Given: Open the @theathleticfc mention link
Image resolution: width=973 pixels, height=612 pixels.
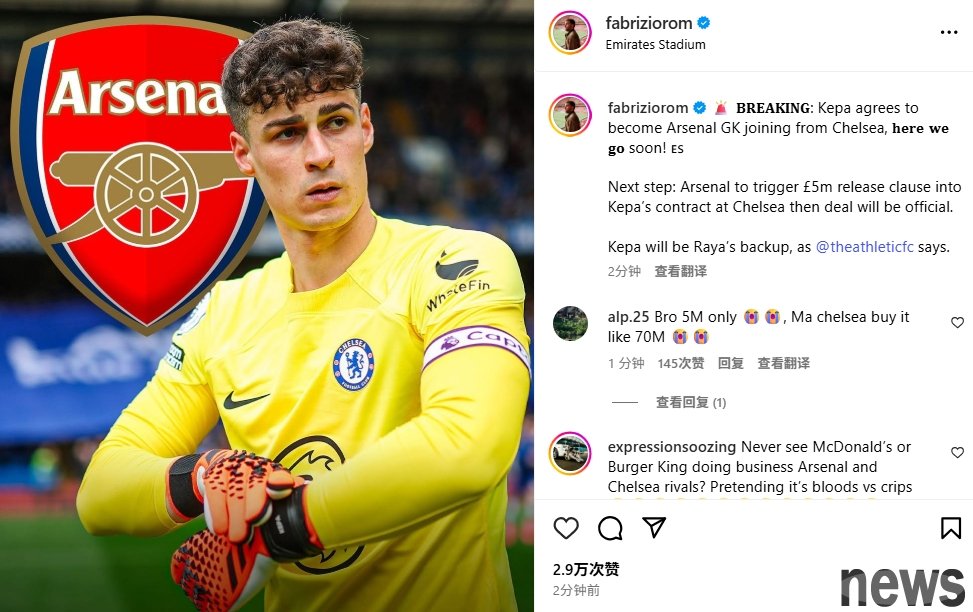Looking at the screenshot, I should tap(864, 246).
